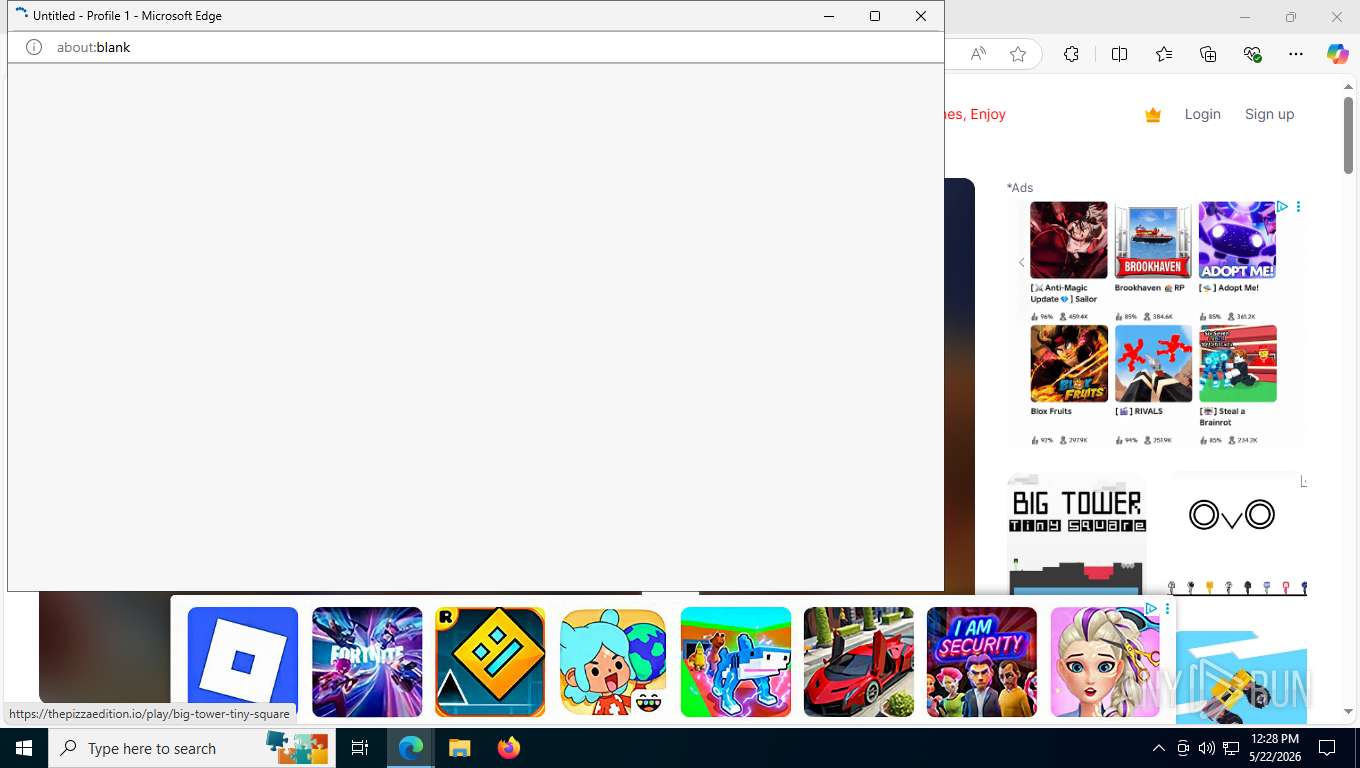Image resolution: width=1360 pixels, height=768 pixels.
Task: Open the Blox Fruits ad thumbnail
Action: (1069, 363)
